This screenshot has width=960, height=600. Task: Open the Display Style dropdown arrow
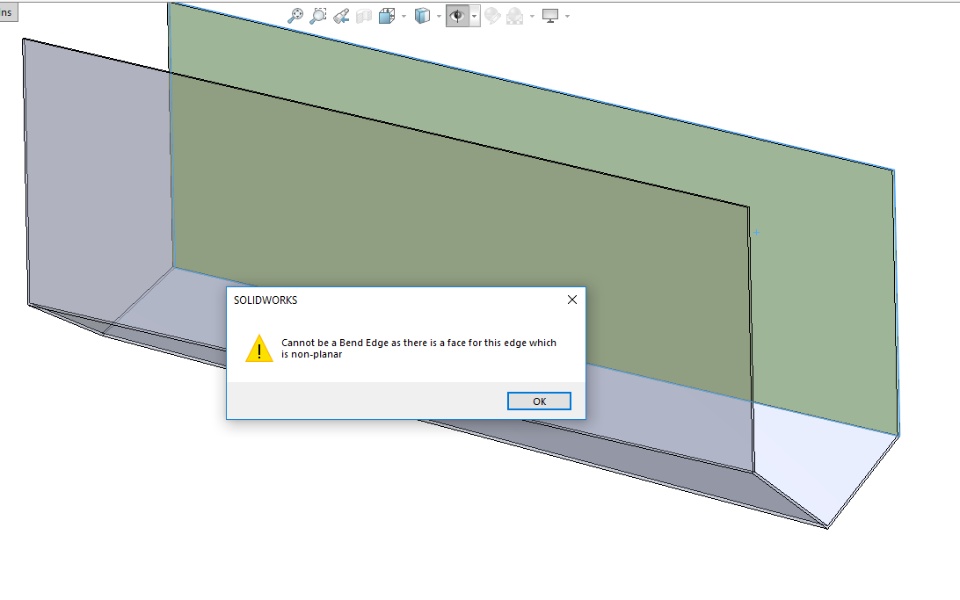[439, 16]
